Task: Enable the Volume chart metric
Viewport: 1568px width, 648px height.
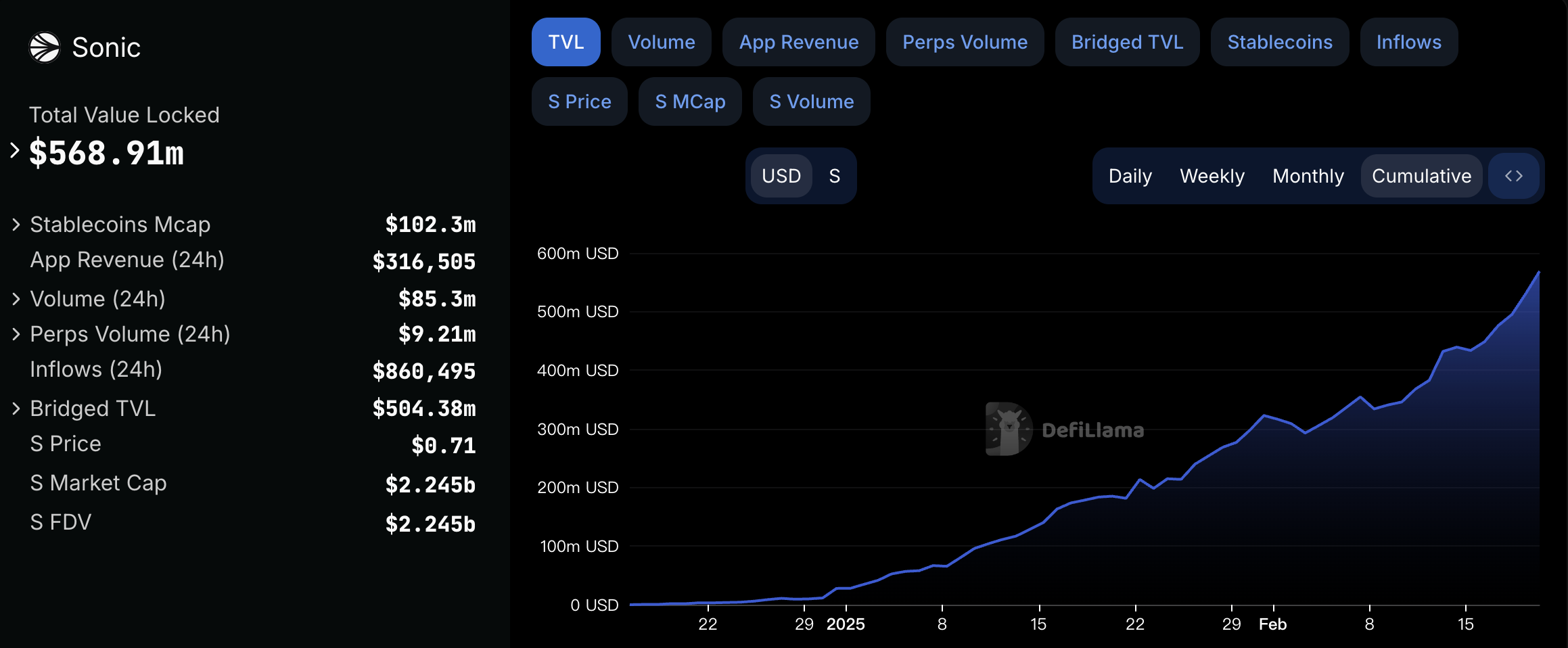Action: [x=661, y=42]
